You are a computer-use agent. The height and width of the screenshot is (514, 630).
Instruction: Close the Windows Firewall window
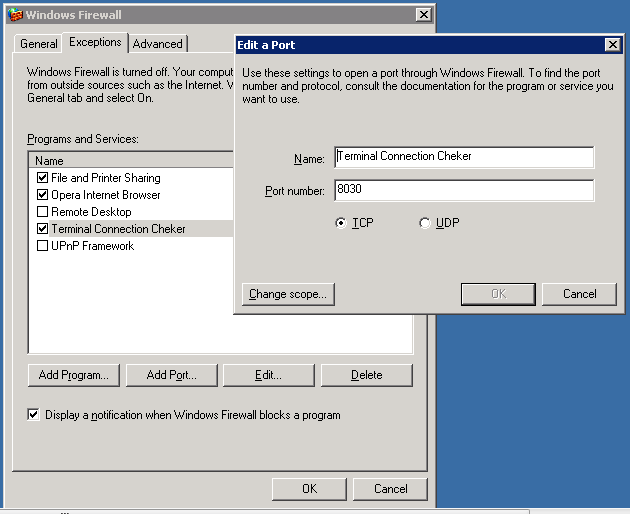pyautogui.click(x=424, y=15)
